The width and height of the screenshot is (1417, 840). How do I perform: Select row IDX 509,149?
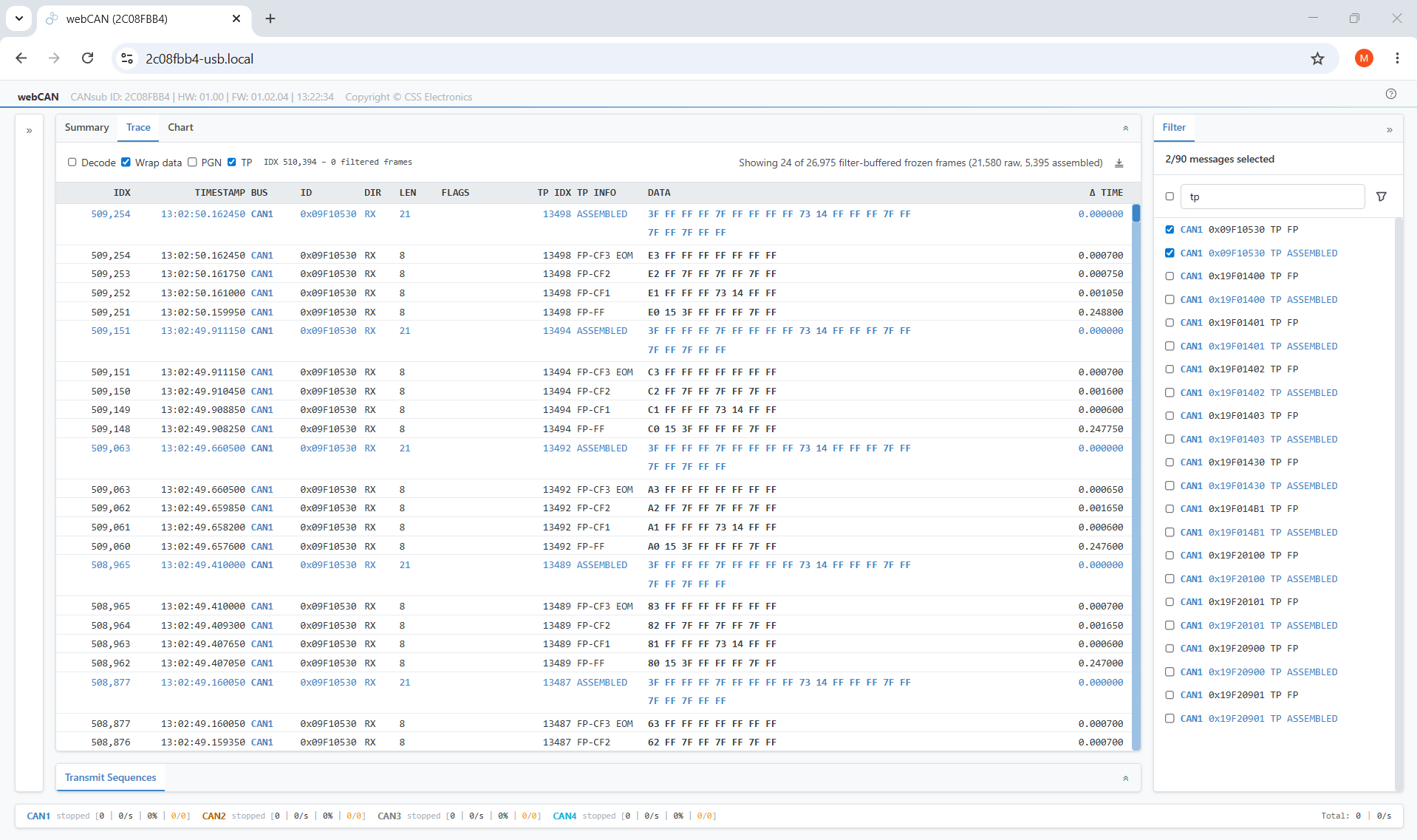coord(594,410)
